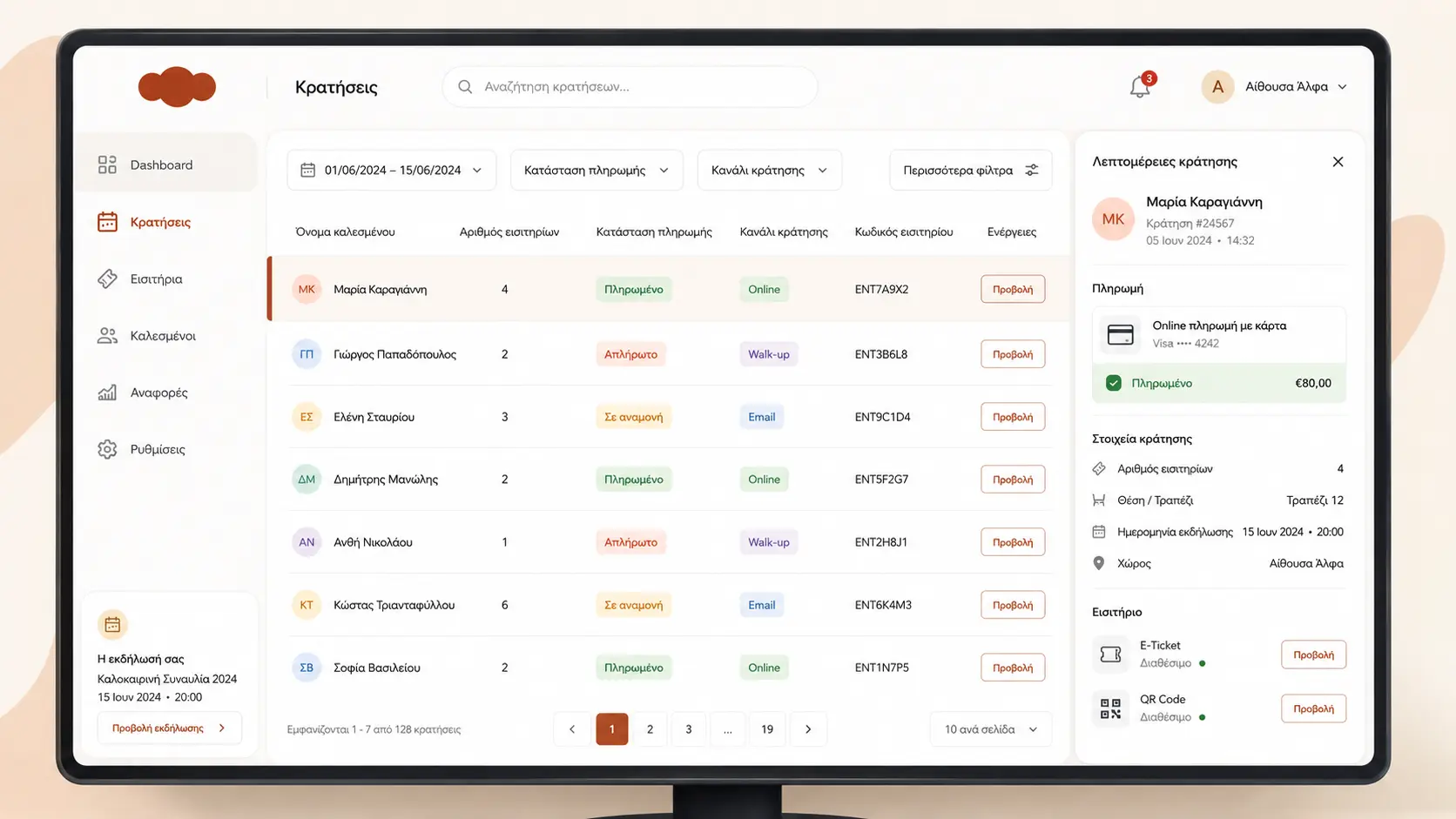Click the ΓΠ avatar of Γιώργος Παπαδόπουλος
The width and height of the screenshot is (1456, 819).
point(307,354)
